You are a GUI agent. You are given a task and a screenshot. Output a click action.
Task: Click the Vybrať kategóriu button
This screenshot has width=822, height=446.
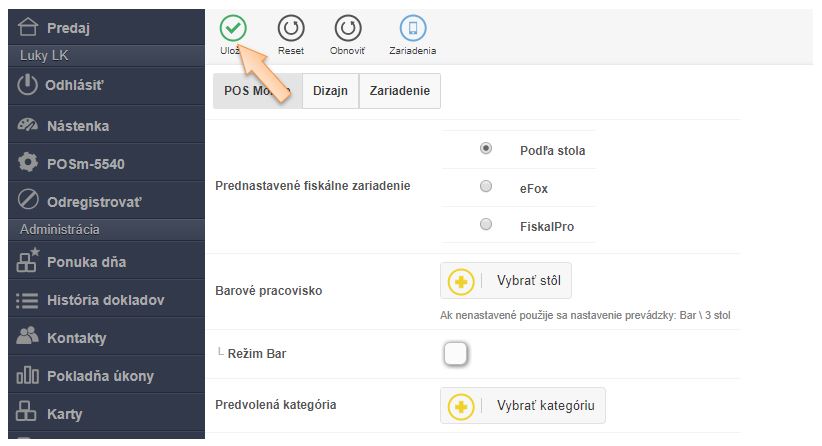coord(523,406)
